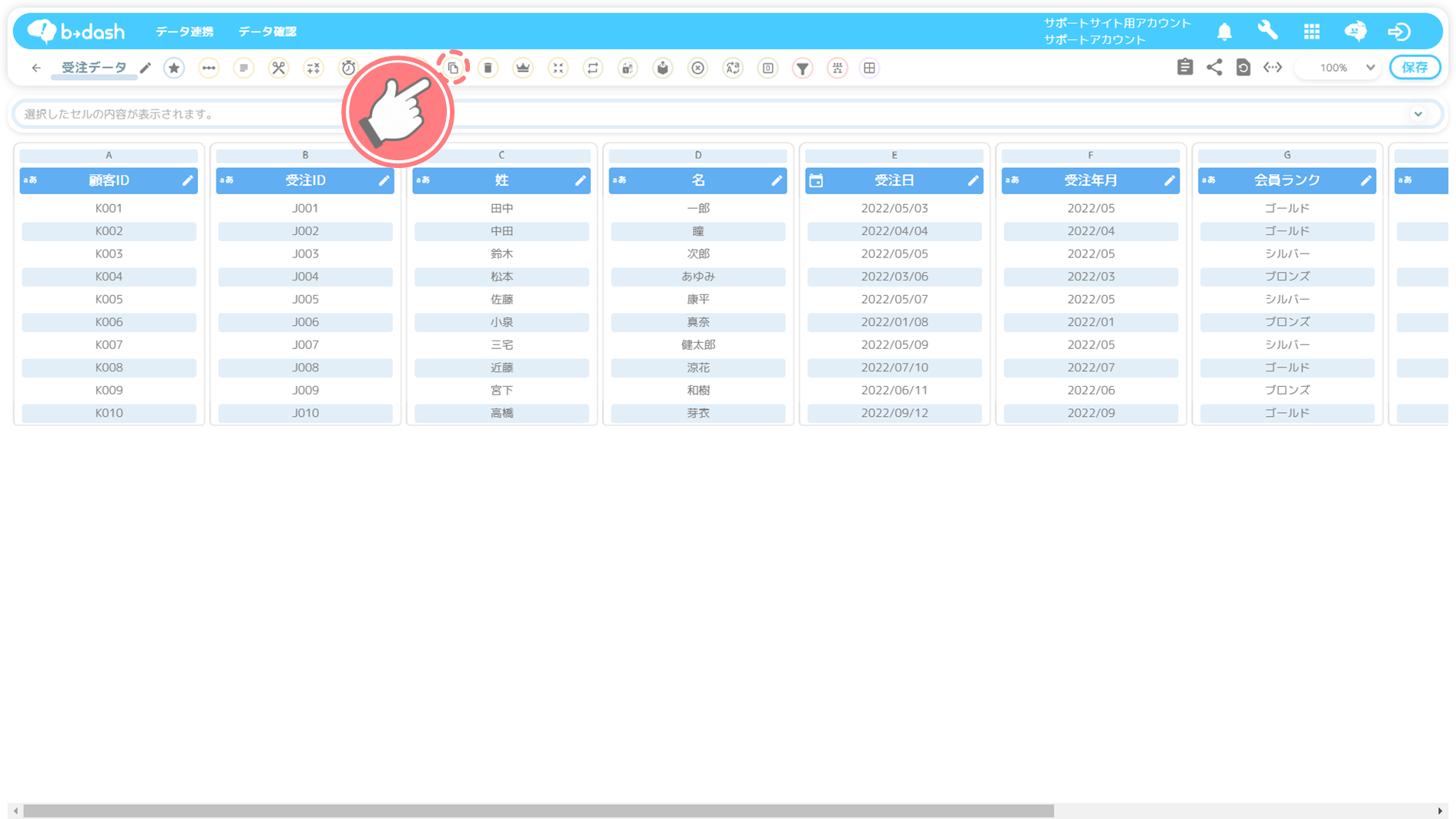Click the text type icon on 顧客ID
The width and height of the screenshot is (1456, 819).
[30, 180]
